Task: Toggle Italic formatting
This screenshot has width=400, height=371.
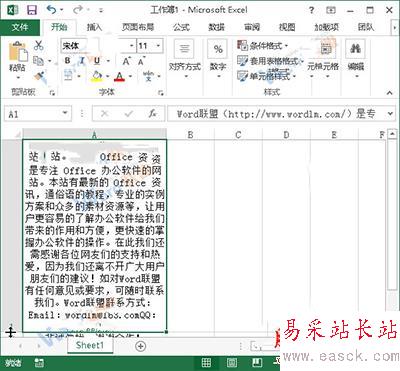Action: click(x=82, y=61)
